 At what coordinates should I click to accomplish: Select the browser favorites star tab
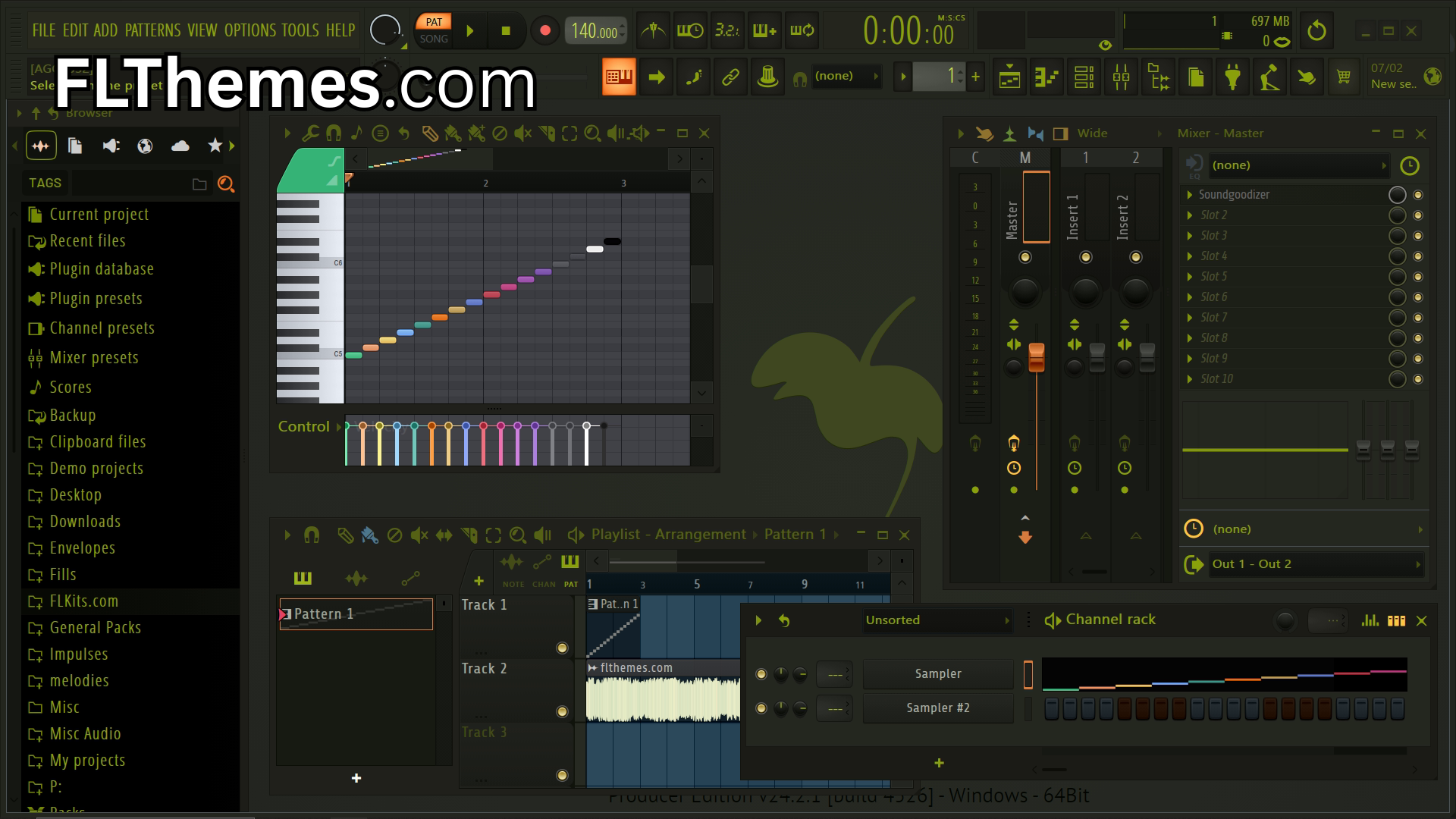point(215,146)
